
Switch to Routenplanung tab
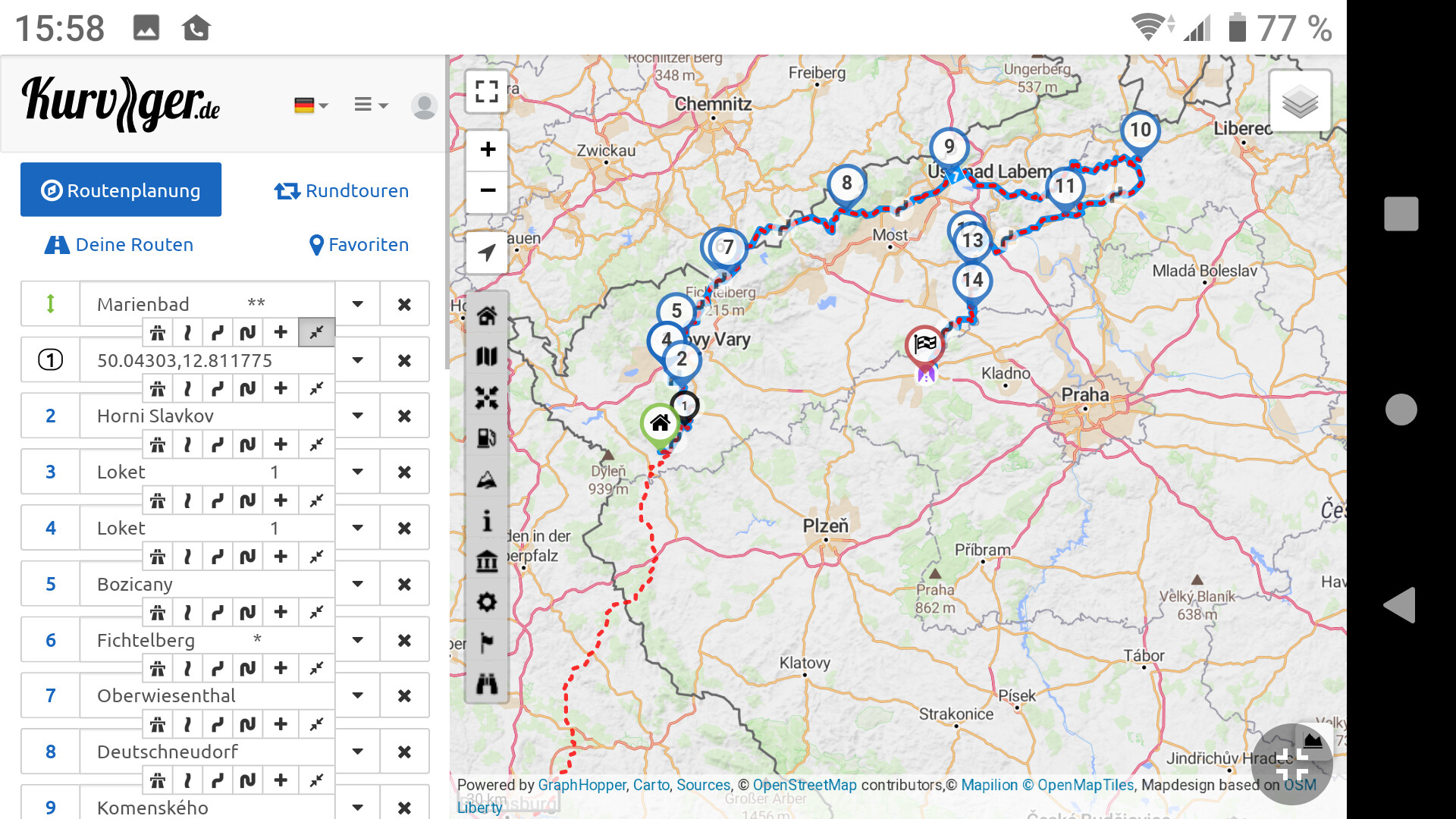pyautogui.click(x=121, y=190)
